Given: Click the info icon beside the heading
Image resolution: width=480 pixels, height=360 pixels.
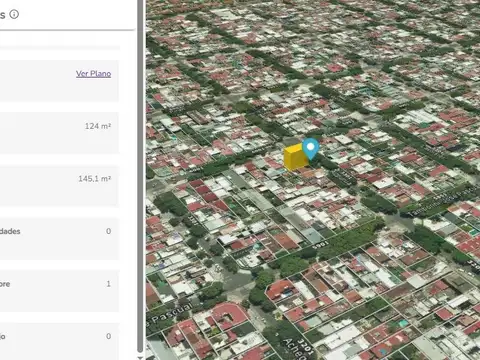Looking at the screenshot, I should [14, 14].
